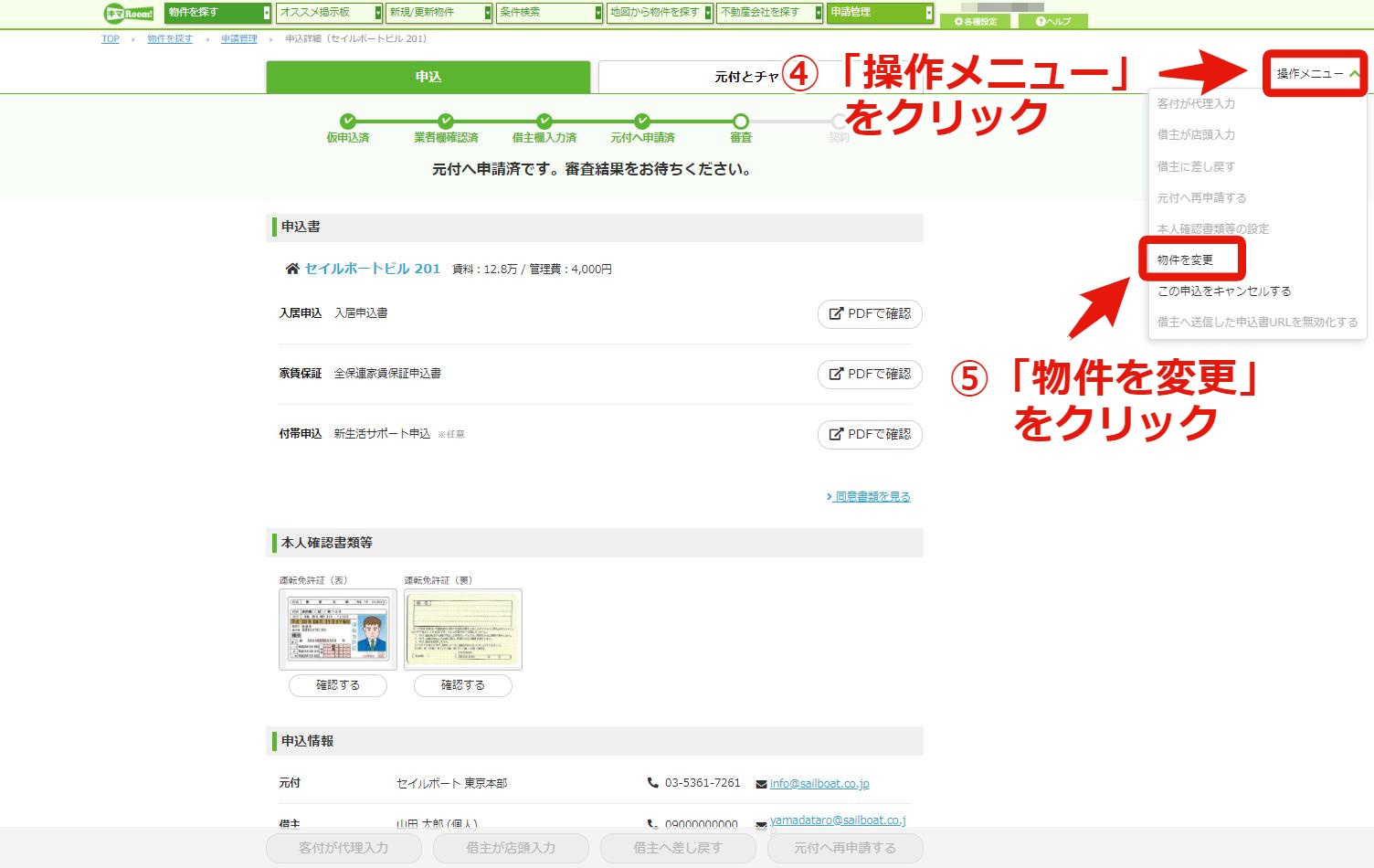Select 物件を変更 from the operation menu
The image size is (1374, 868).
(x=1185, y=259)
